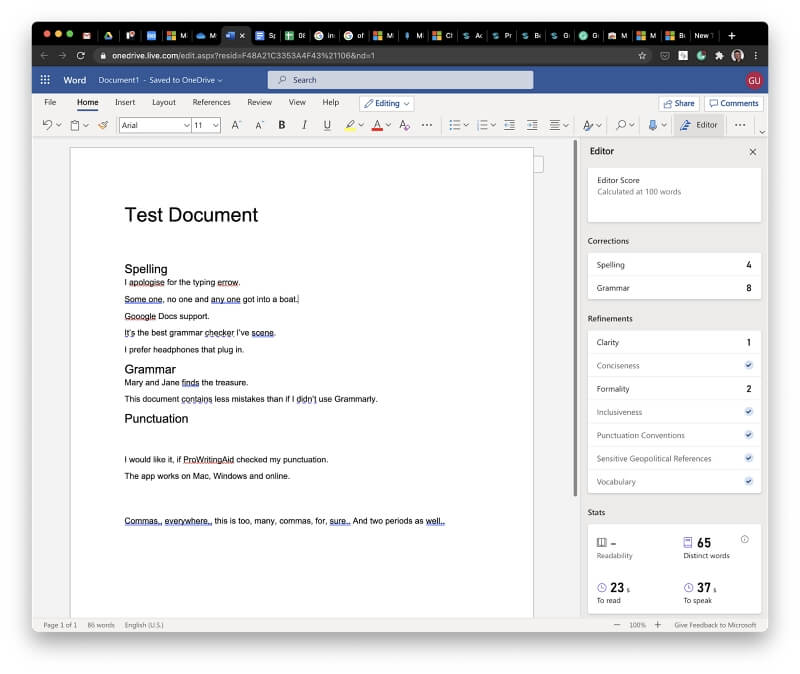Decrease paragraph indent
The width and height of the screenshot is (800, 674).
pos(509,125)
